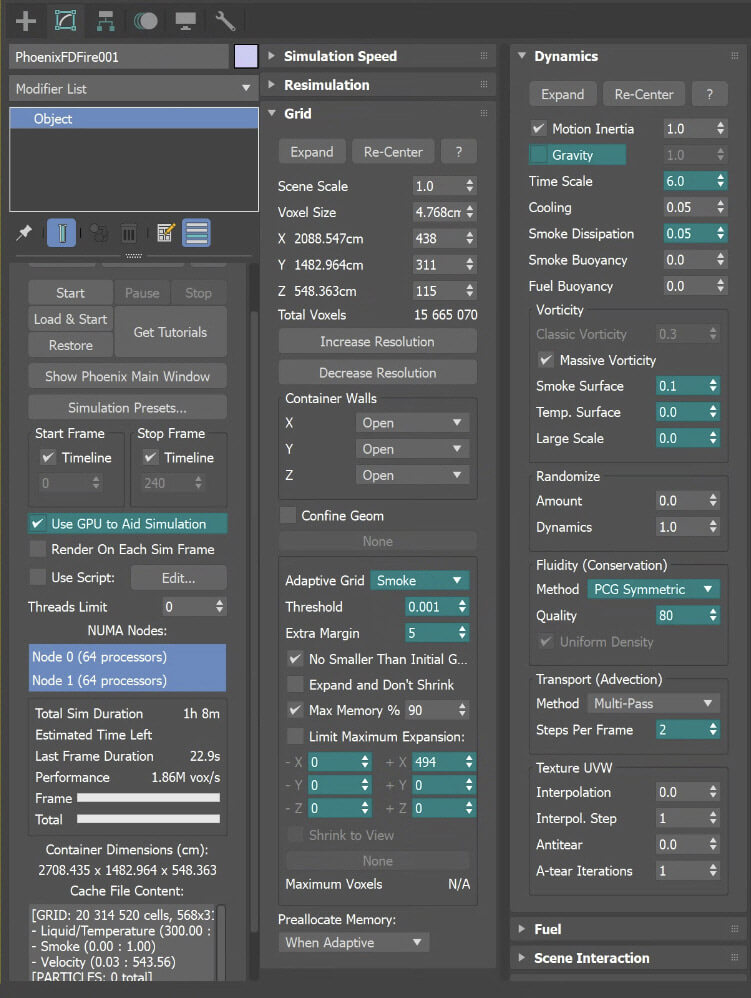Open Adaptive Grid Smoke dropdown
The width and height of the screenshot is (751, 998).
[419, 580]
